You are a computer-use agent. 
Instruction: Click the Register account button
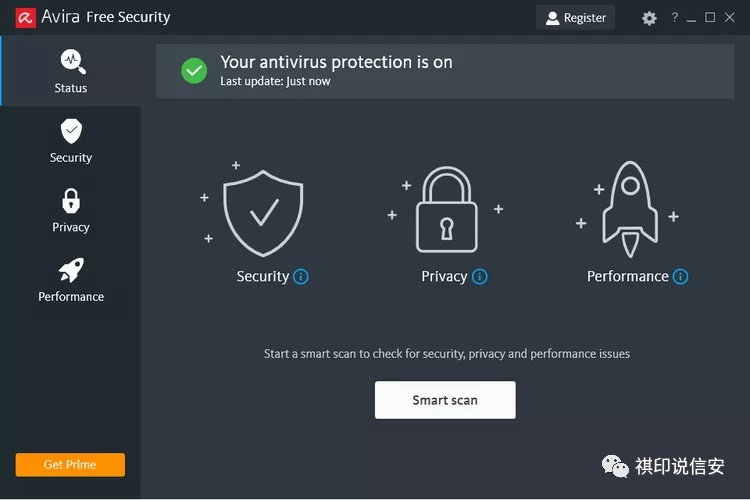[x=575, y=18]
